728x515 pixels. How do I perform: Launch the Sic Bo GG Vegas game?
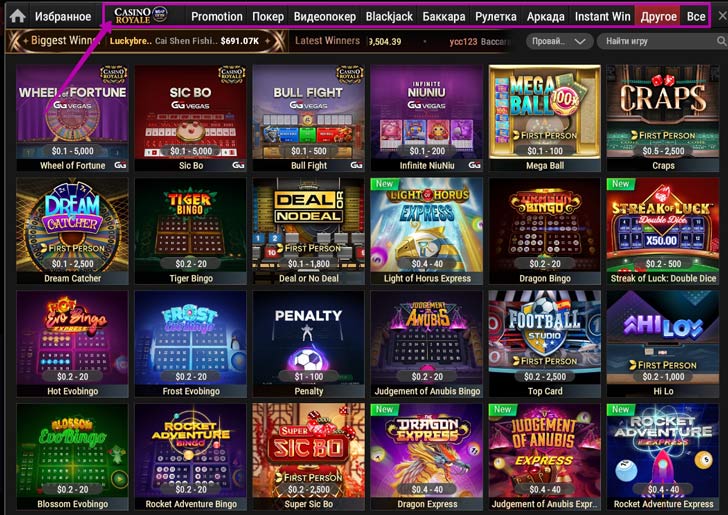pyautogui.click(x=190, y=118)
